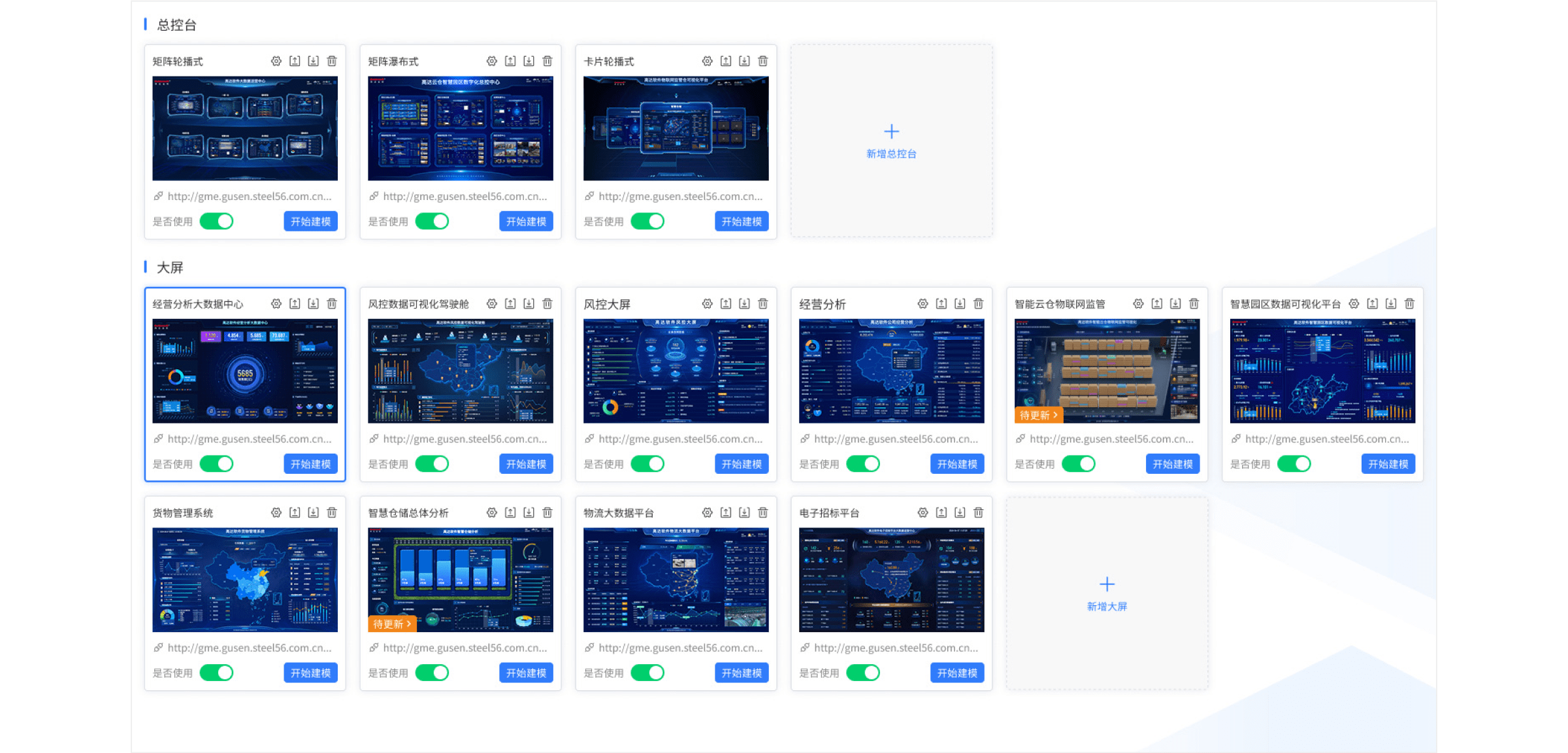The width and height of the screenshot is (1568, 753).
Task: Click 开始建模 button on 经营分析 card
Action: (956, 463)
